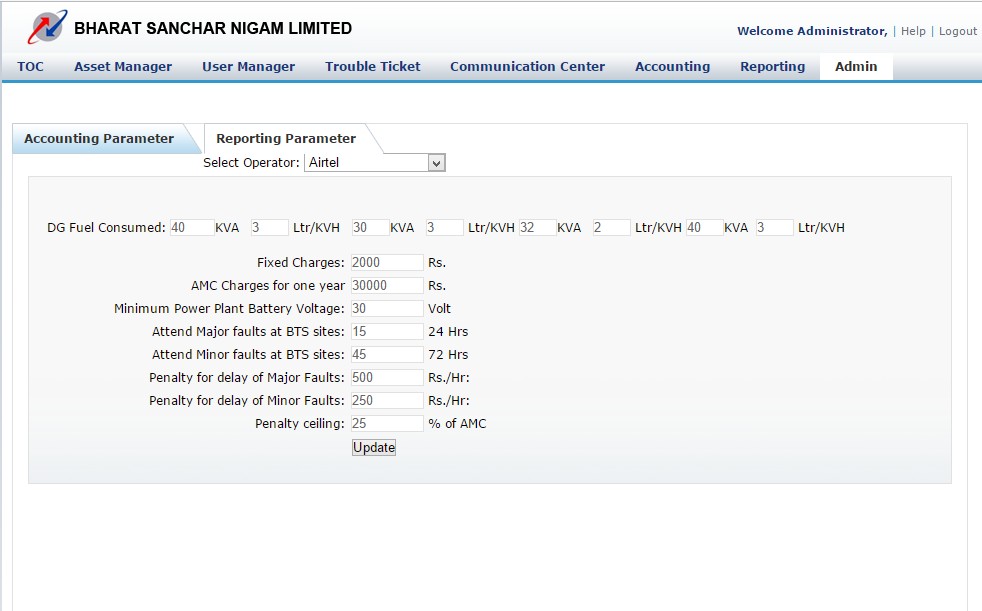Click the Logout link
Viewport: 982px width, 611px height.
(957, 31)
